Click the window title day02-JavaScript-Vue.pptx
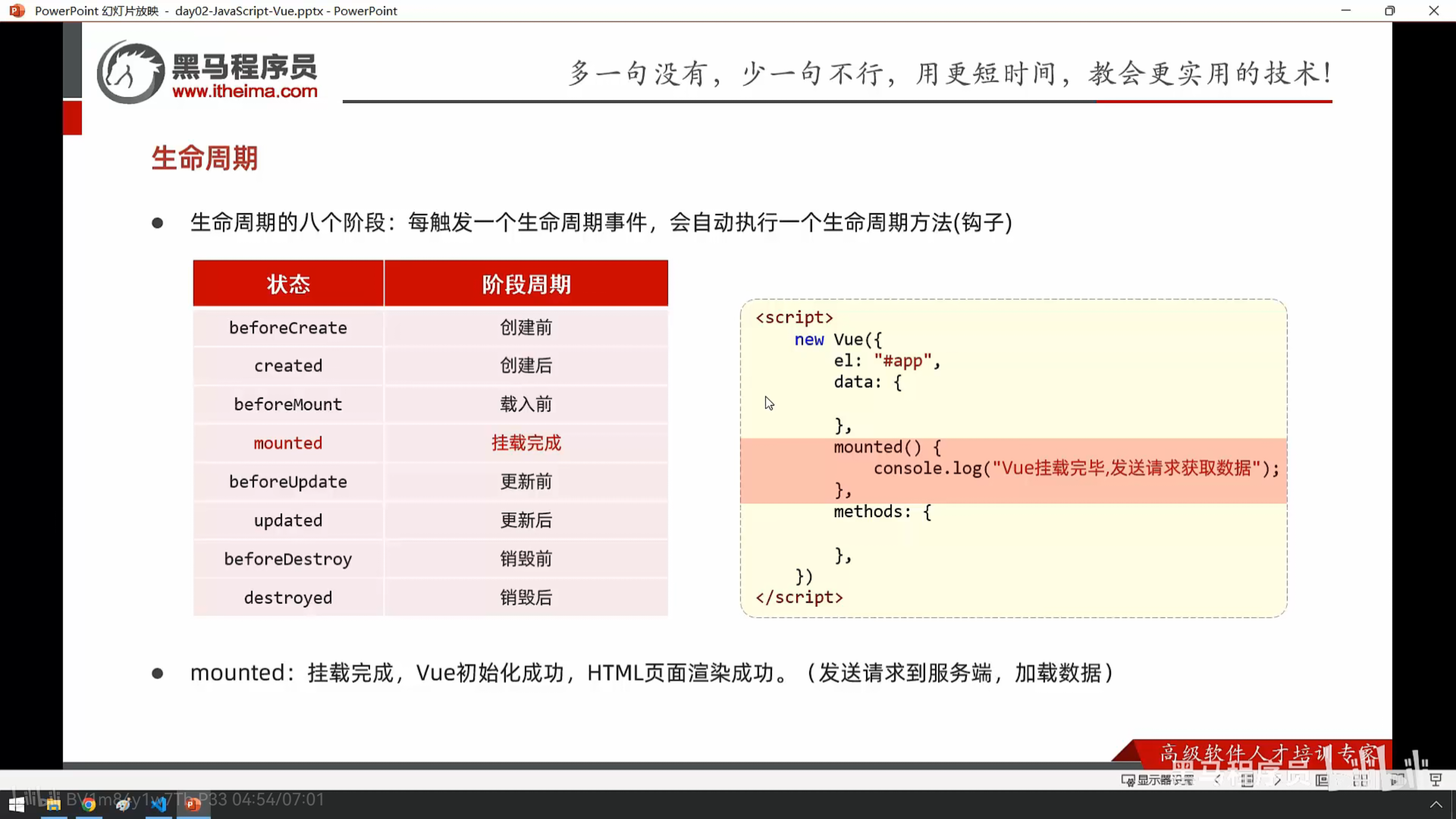The width and height of the screenshot is (1456, 819). point(249,11)
